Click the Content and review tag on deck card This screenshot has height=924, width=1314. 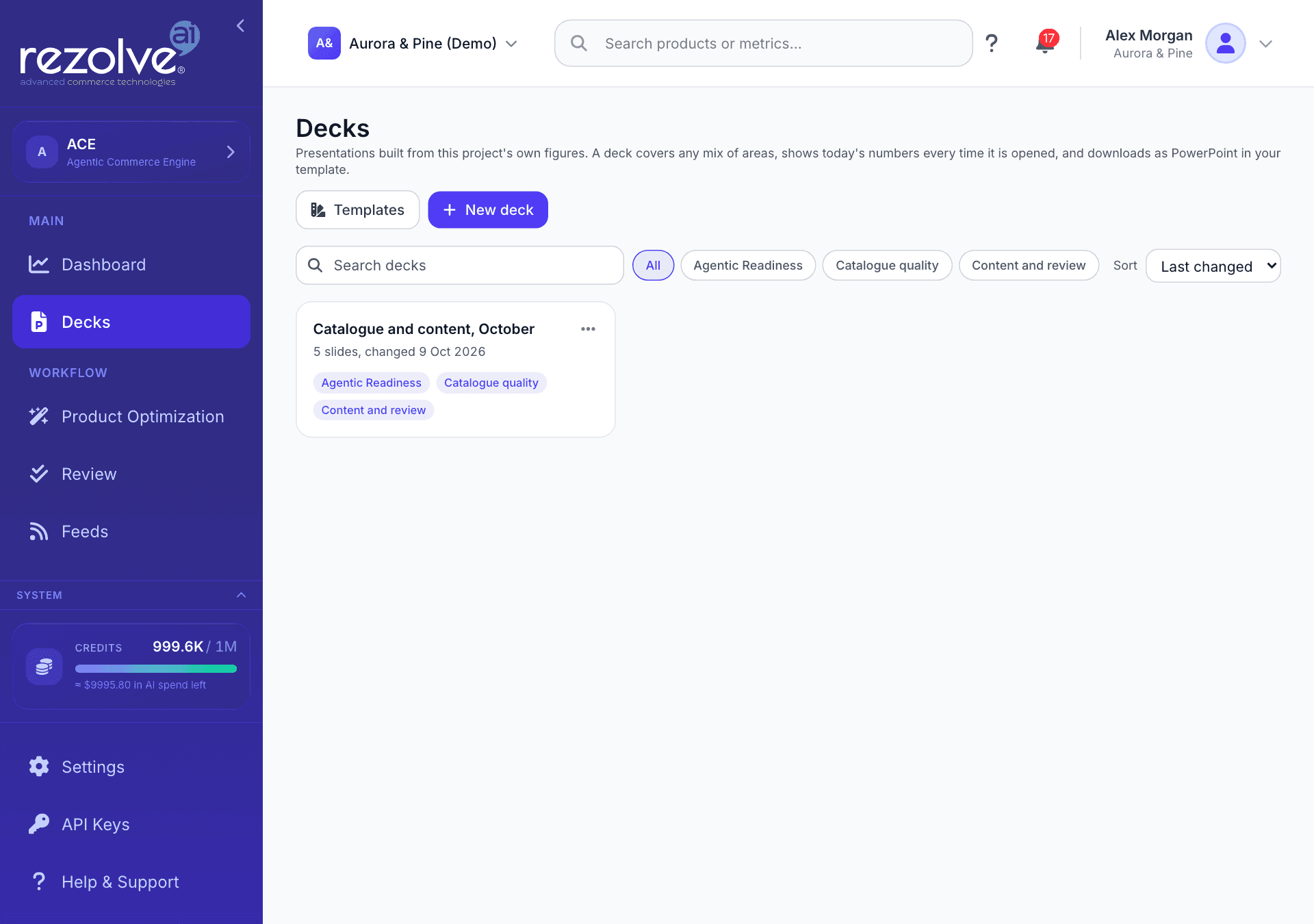[374, 410]
